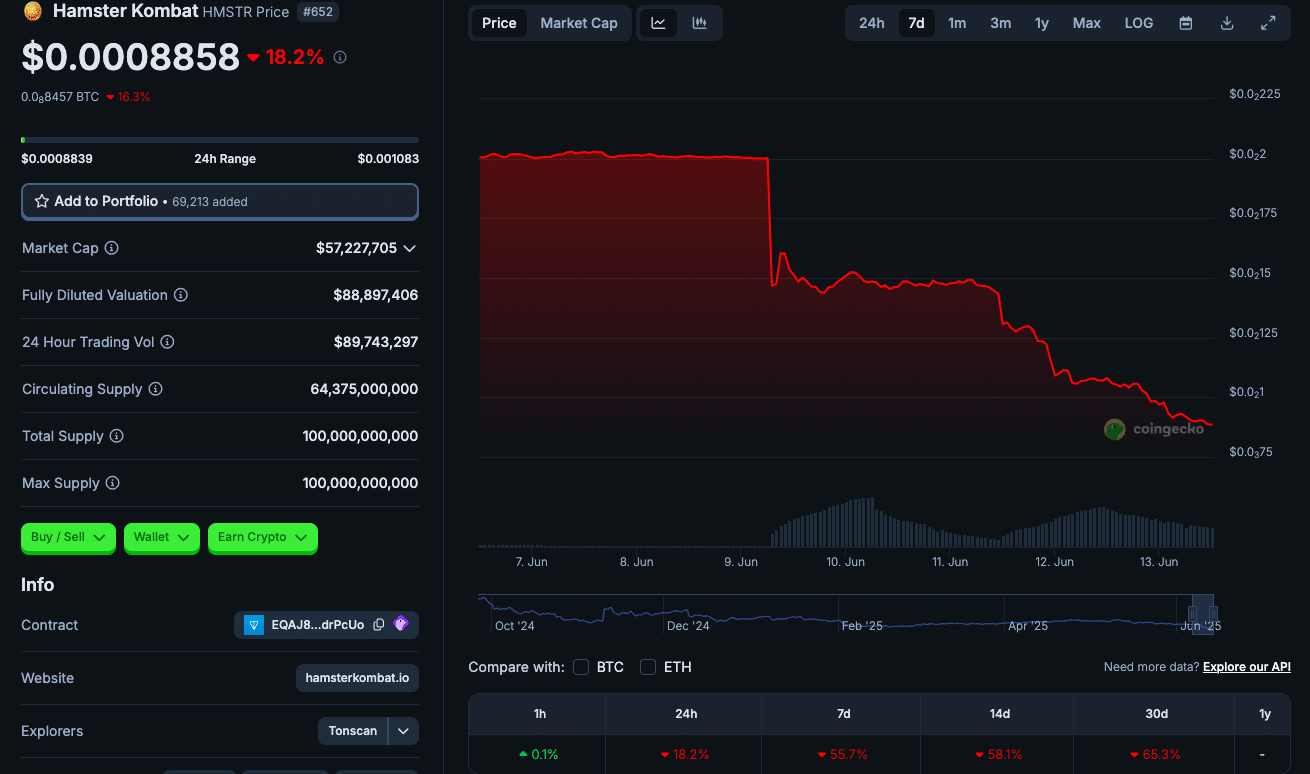Show Max Supply info icon
This screenshot has height=774, width=1310.
tap(113, 483)
